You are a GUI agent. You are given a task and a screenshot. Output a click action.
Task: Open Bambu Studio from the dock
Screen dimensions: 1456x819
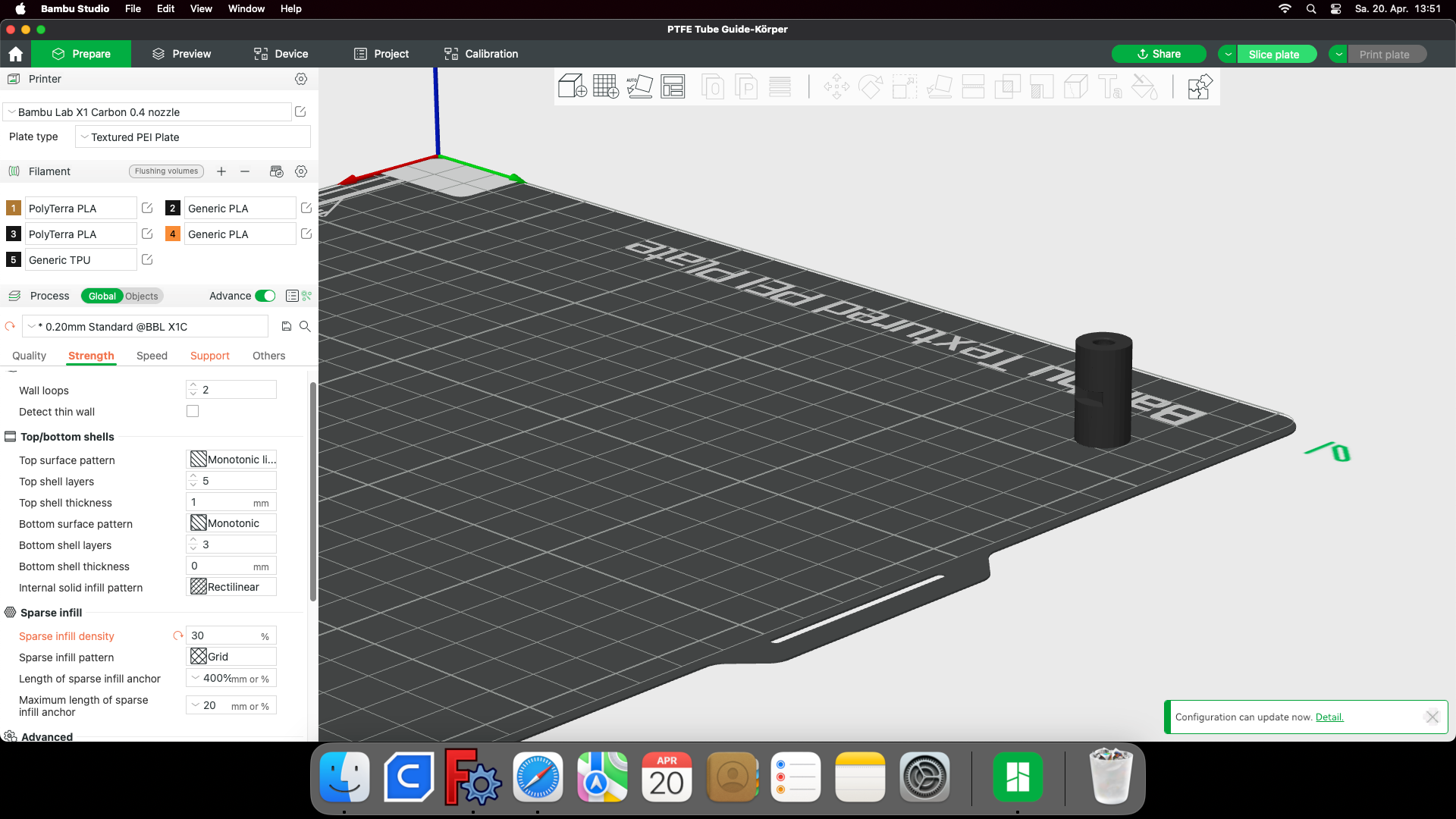[x=1018, y=777]
